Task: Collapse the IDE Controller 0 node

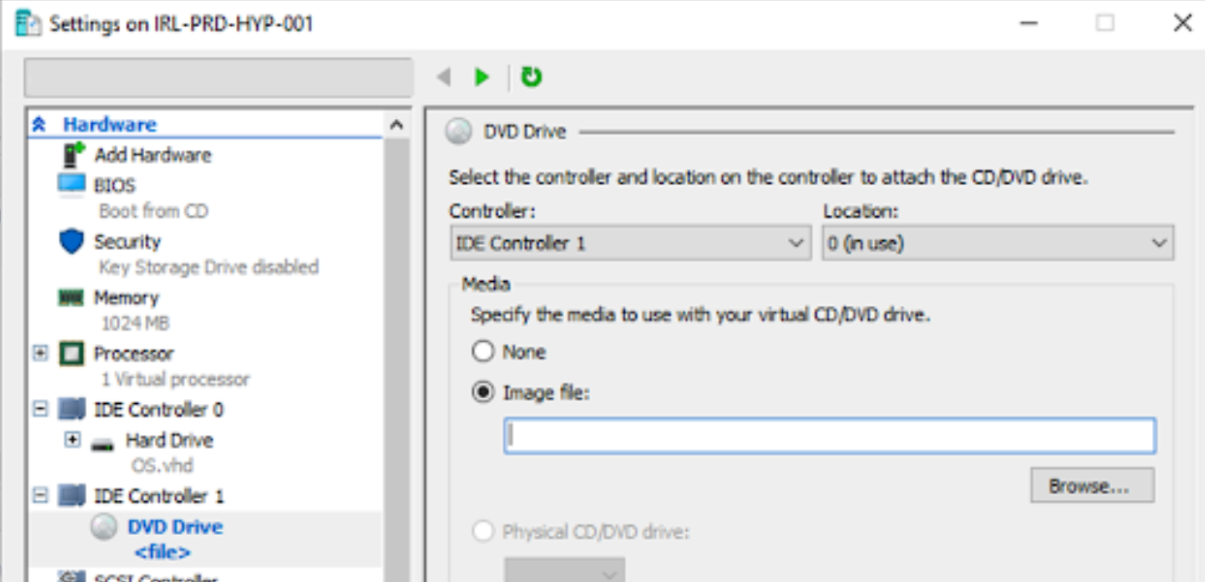Action: click(x=40, y=409)
